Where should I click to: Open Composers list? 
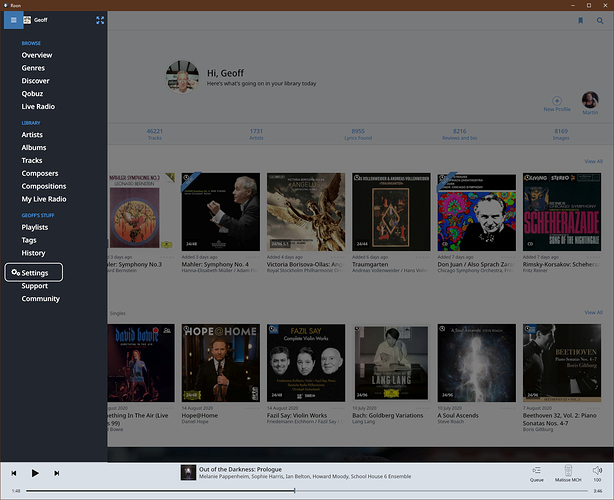pos(40,173)
